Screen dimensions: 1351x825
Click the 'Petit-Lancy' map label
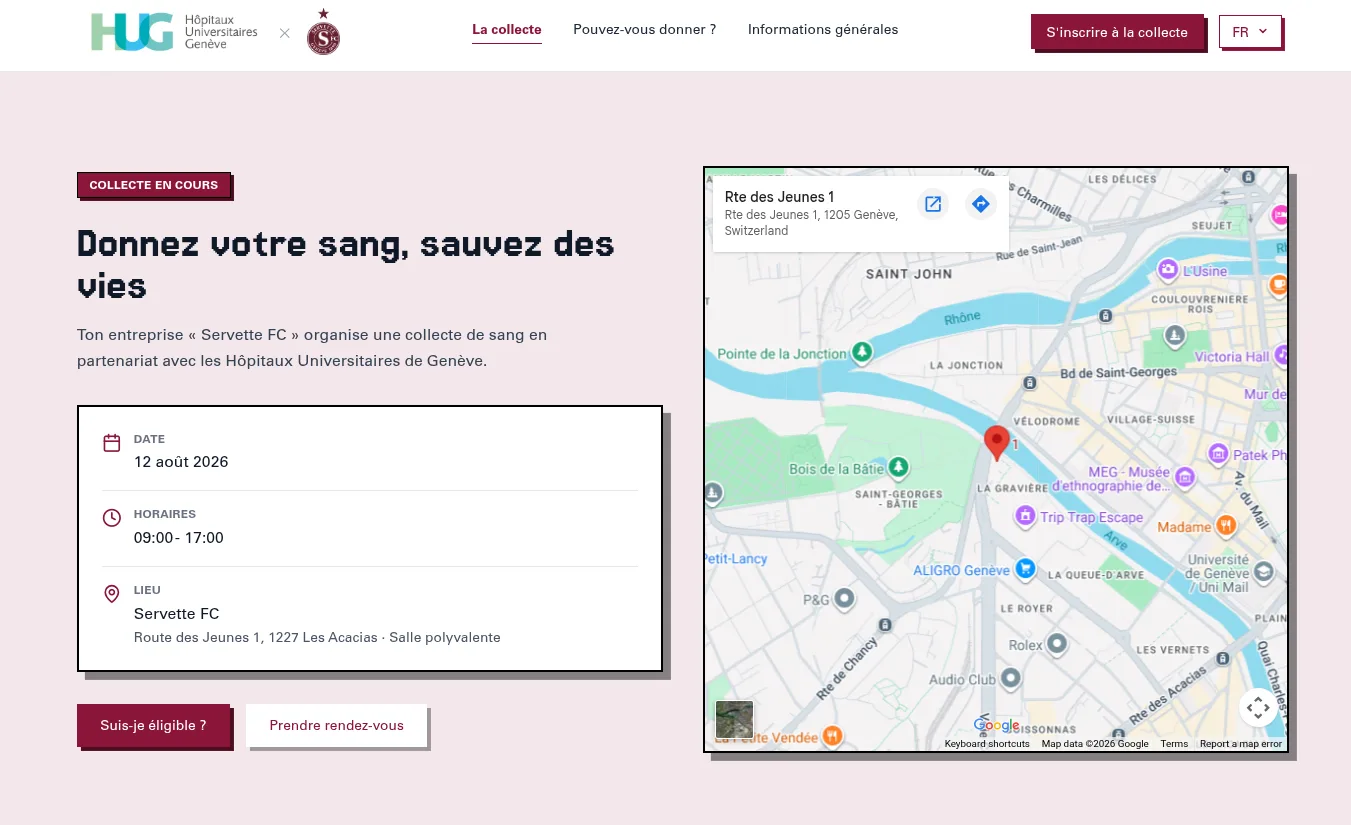(736, 559)
